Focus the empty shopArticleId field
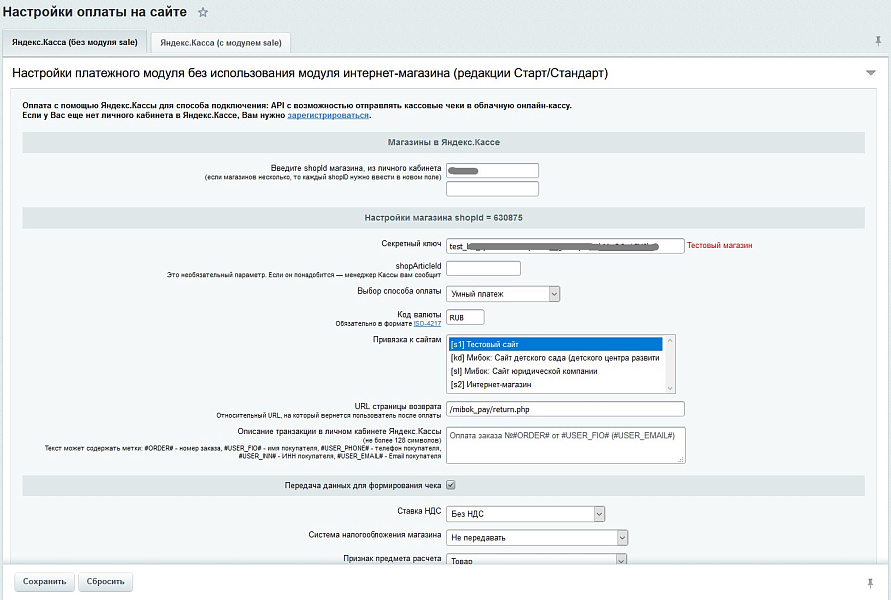The height and width of the screenshot is (600, 891). coord(483,268)
